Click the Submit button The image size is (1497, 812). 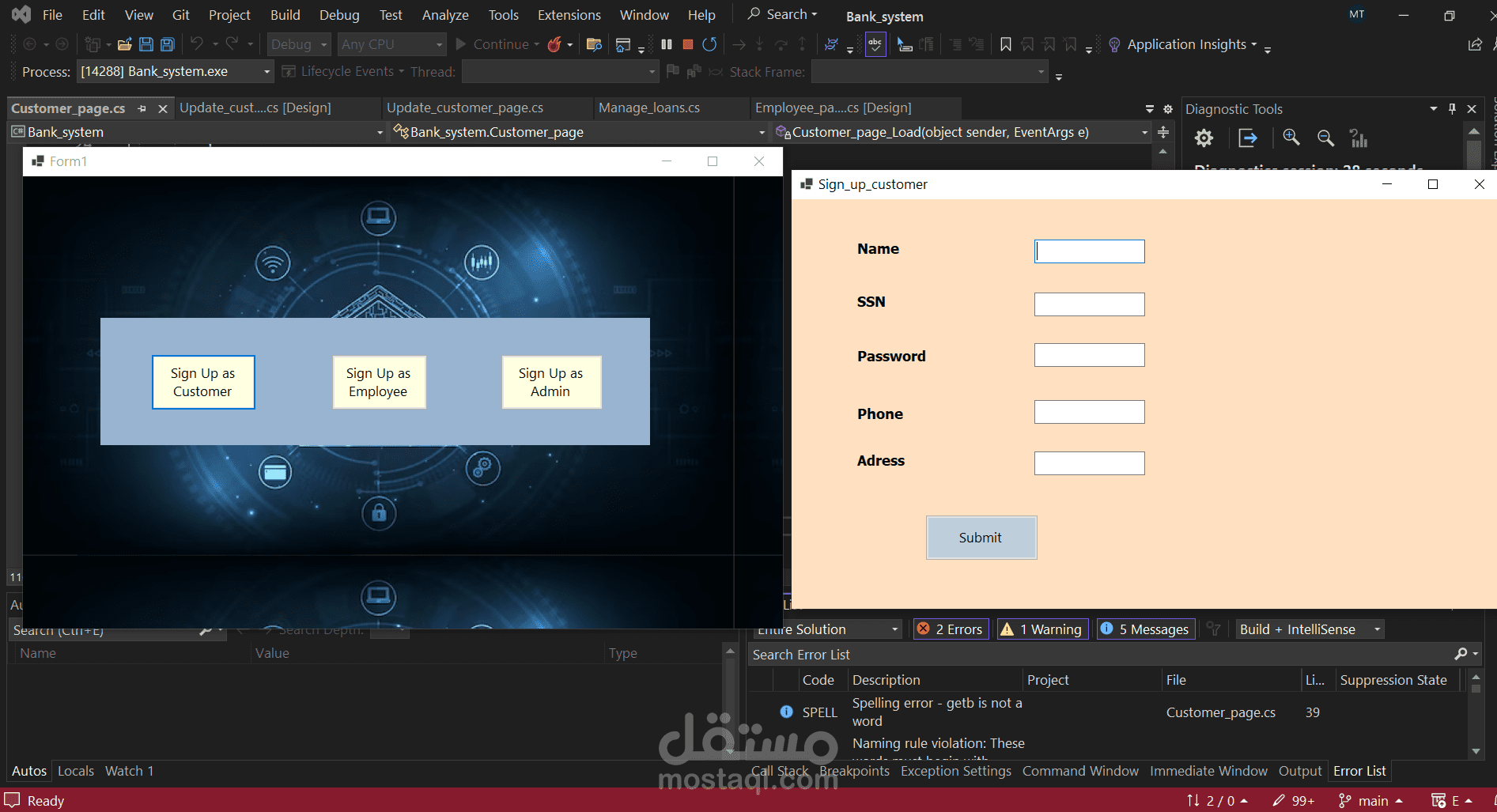point(981,538)
